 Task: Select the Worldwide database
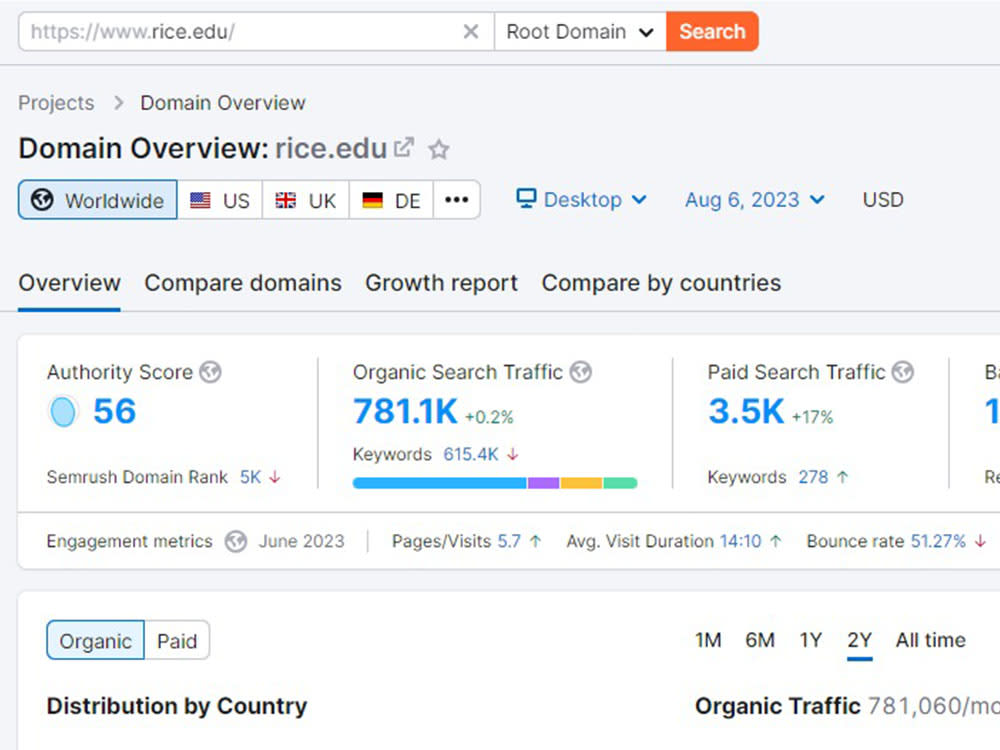[x=98, y=200]
